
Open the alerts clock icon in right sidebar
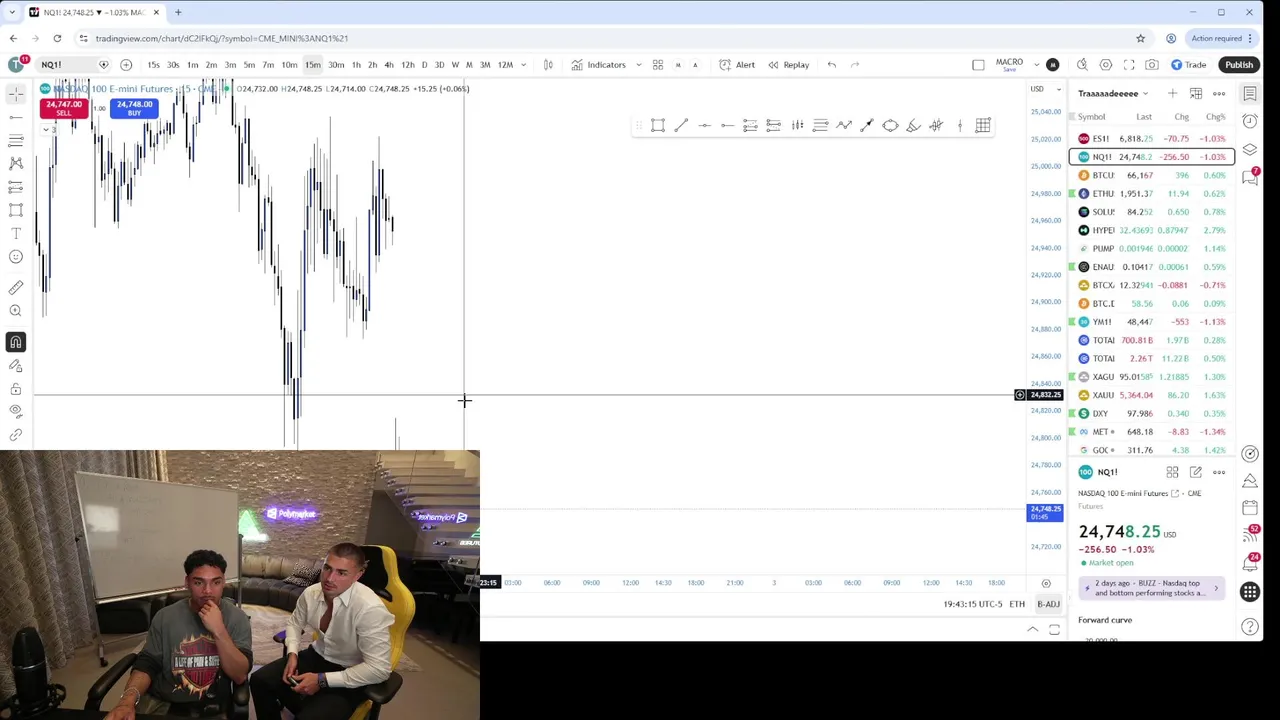(x=1250, y=121)
